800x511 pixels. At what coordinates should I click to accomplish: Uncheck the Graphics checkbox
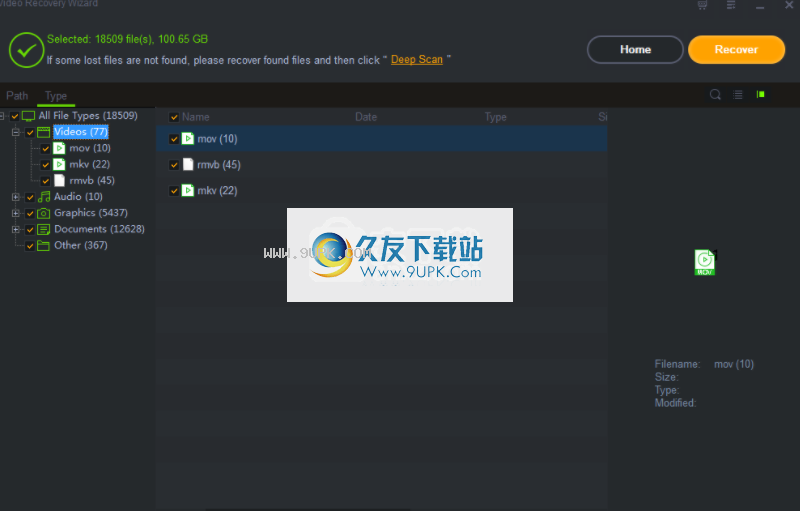(30, 214)
